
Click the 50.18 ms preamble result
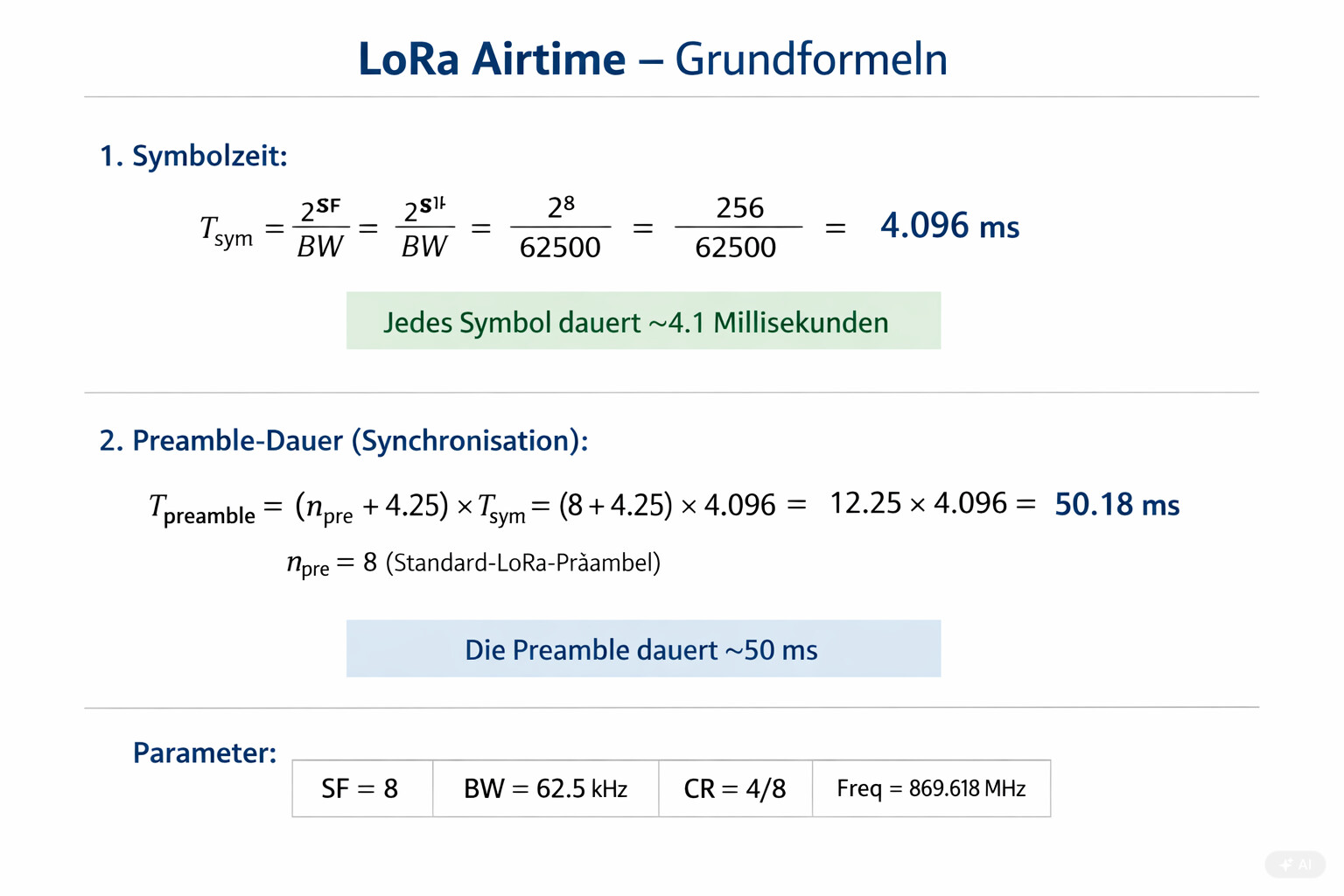pyautogui.click(x=1116, y=504)
